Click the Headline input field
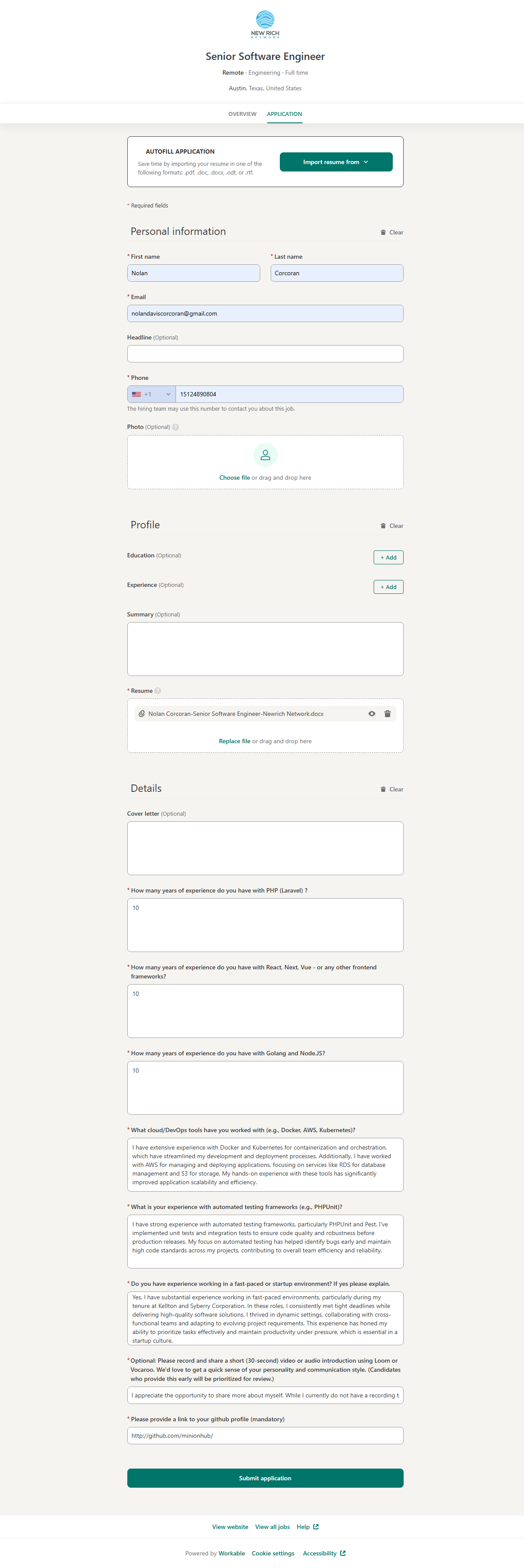 coord(265,354)
